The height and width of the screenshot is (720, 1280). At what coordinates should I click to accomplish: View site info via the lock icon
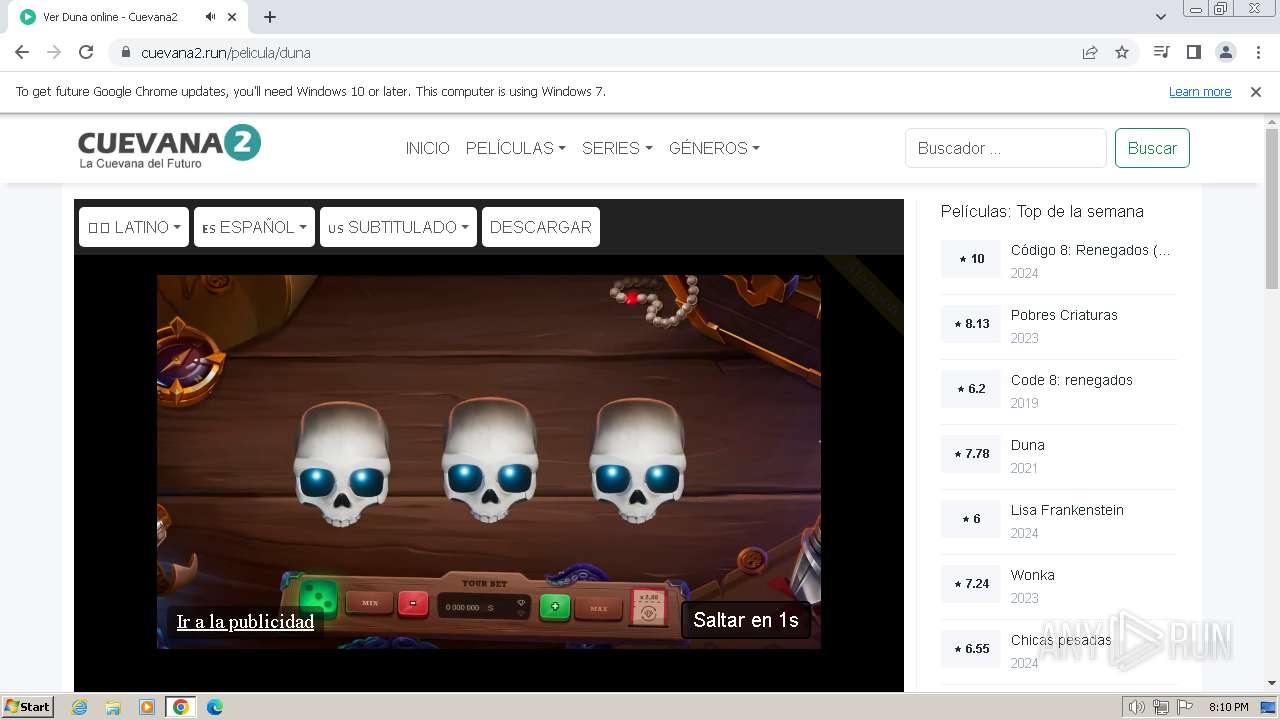pyautogui.click(x=125, y=53)
